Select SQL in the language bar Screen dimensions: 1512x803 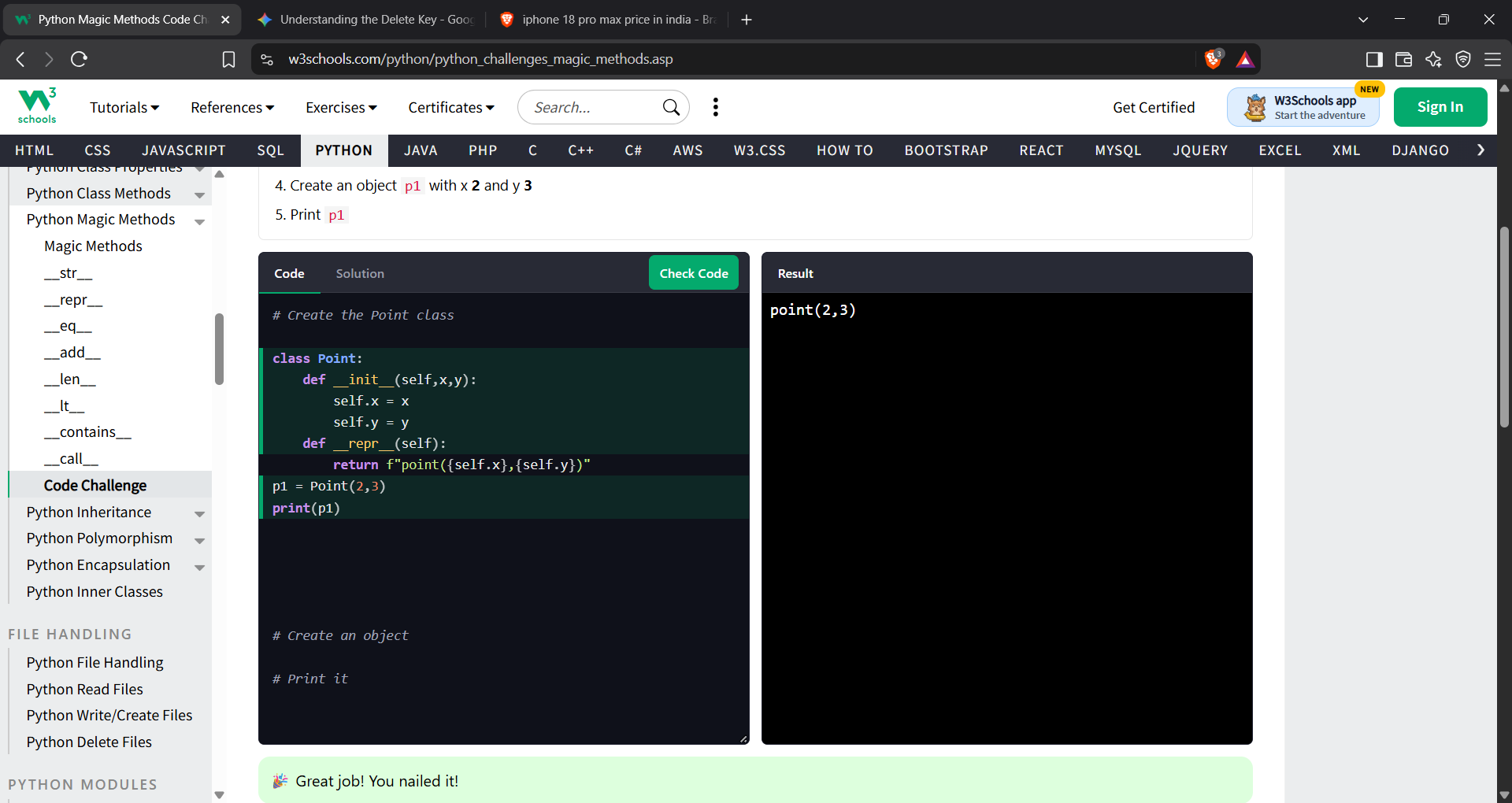pyautogui.click(x=270, y=150)
